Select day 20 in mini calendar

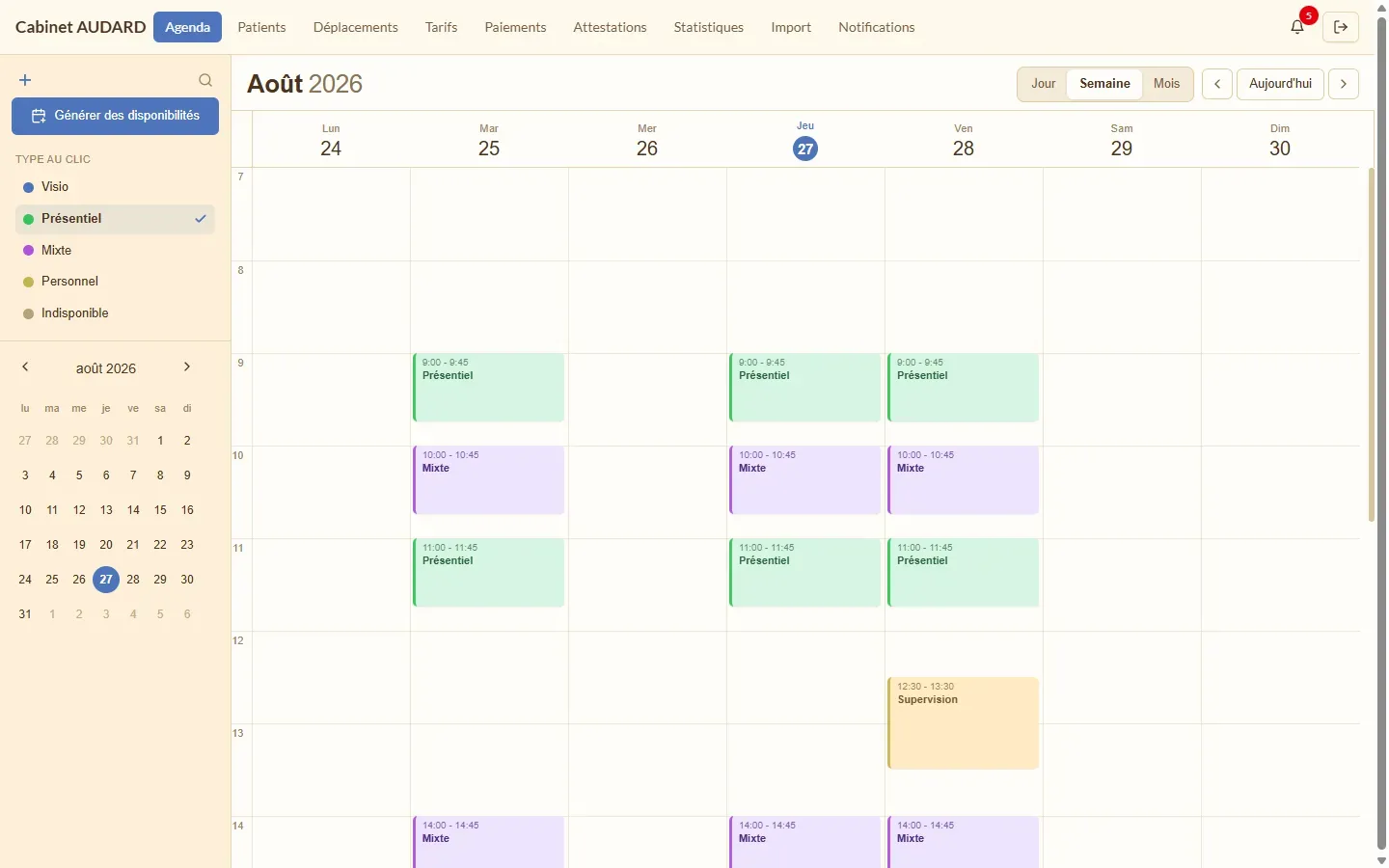click(106, 545)
